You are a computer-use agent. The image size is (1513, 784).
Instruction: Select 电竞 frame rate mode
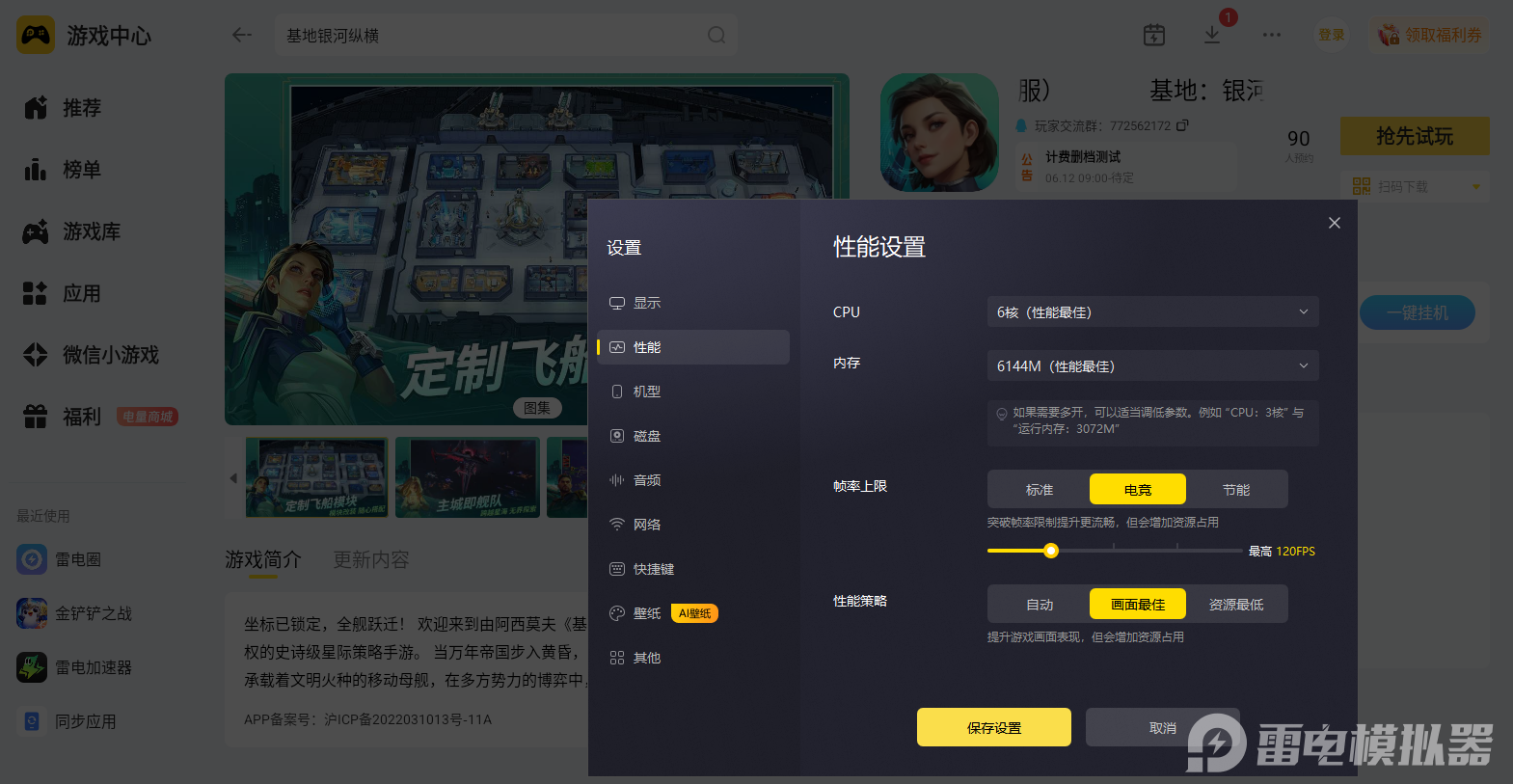coord(1138,490)
